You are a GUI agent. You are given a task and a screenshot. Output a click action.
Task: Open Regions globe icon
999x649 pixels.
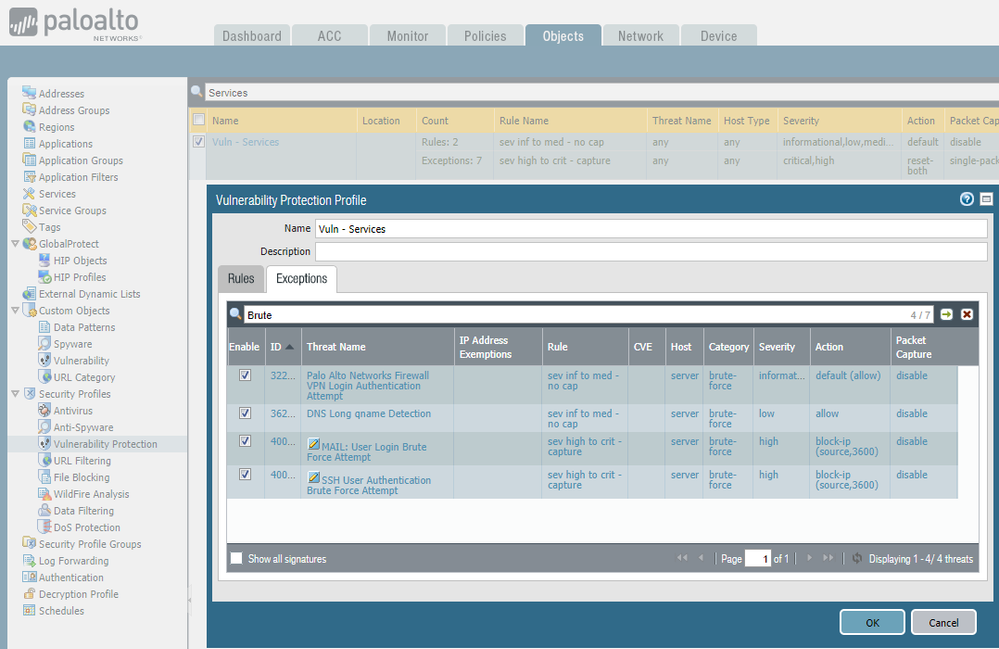coord(29,126)
